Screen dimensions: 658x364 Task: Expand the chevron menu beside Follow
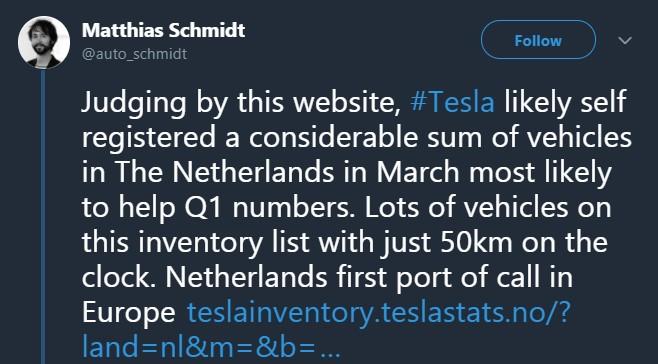click(625, 40)
